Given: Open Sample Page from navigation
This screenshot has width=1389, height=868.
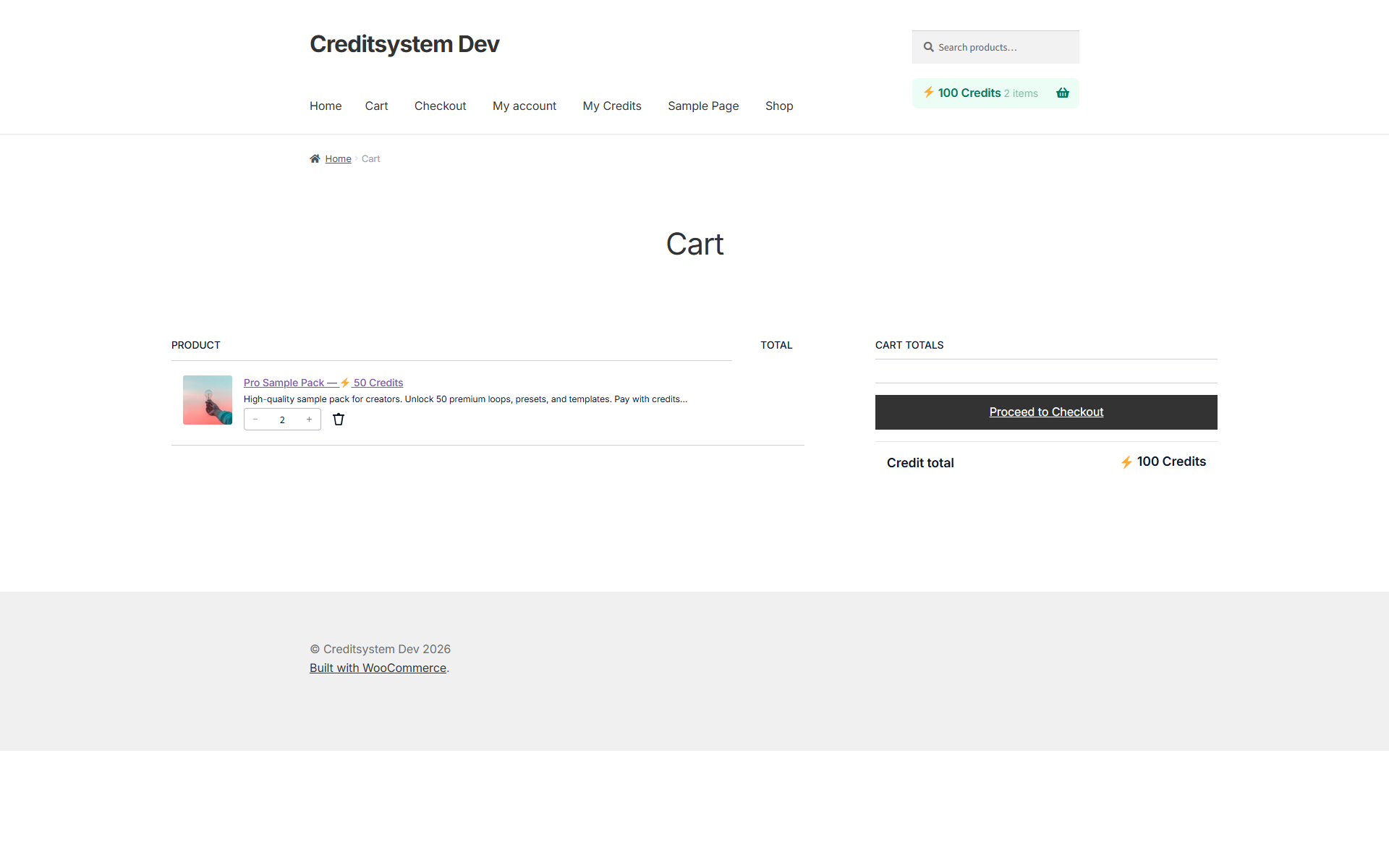Looking at the screenshot, I should pyautogui.click(x=703, y=106).
